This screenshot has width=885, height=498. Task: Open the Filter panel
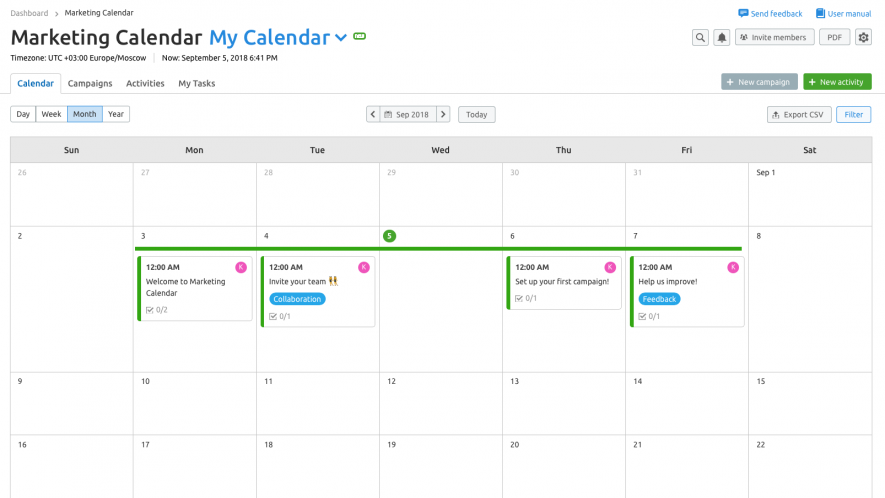pos(853,115)
